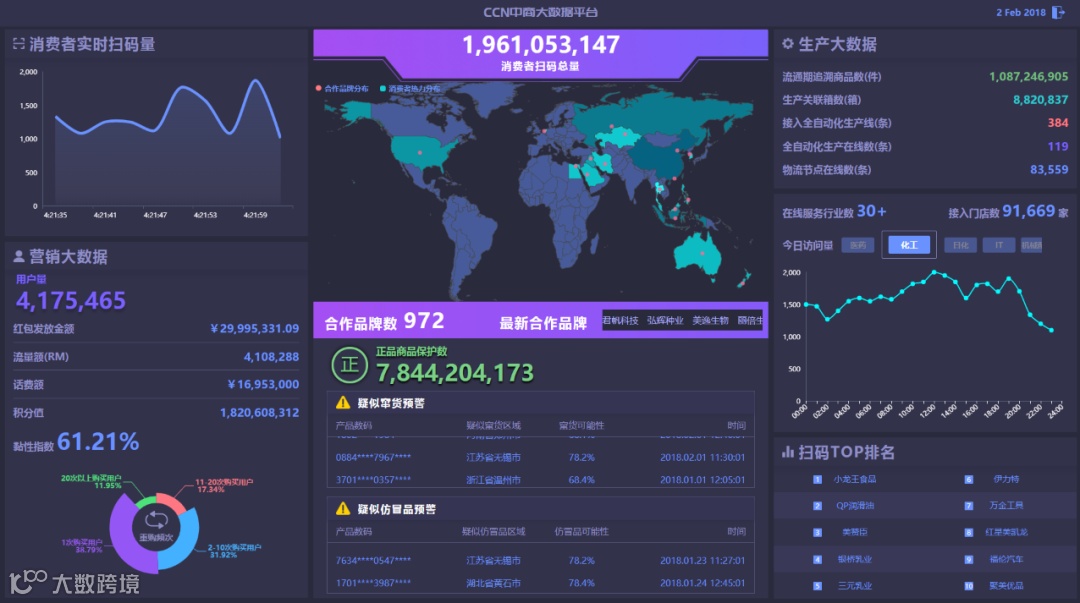
Task: Click the 12:00 peak point on visit chart
Action: click(x=935, y=272)
